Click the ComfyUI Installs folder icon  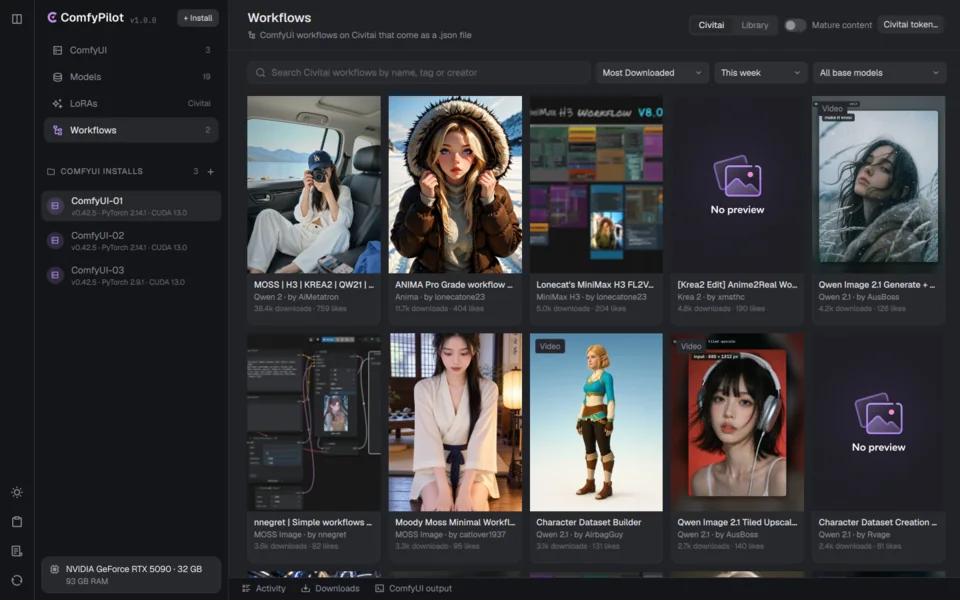point(51,171)
